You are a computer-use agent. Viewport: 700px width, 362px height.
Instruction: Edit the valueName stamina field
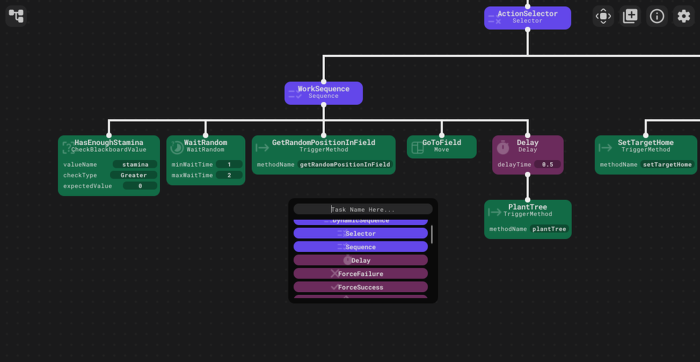[135, 164]
